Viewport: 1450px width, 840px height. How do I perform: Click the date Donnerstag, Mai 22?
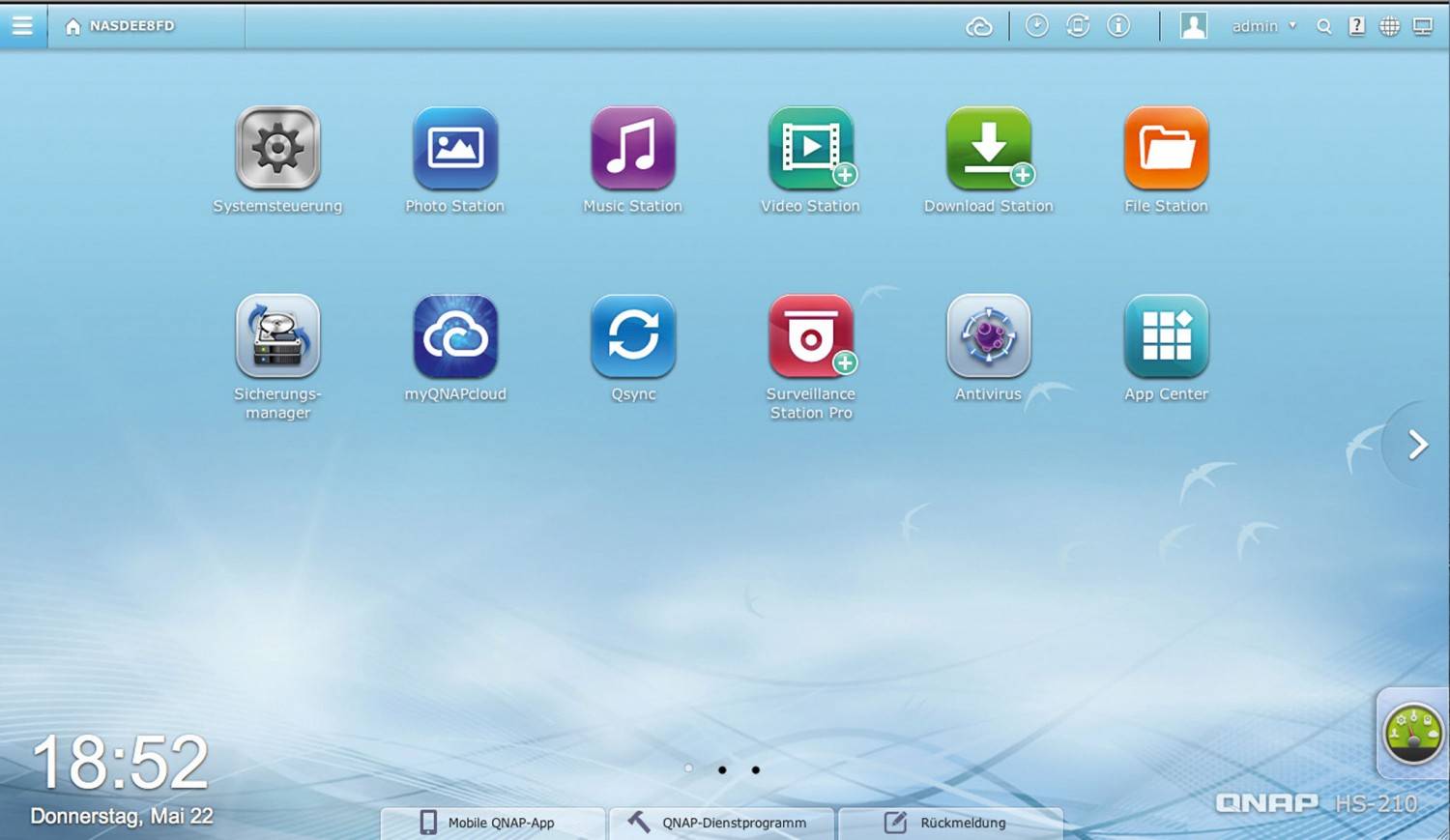[x=122, y=816]
